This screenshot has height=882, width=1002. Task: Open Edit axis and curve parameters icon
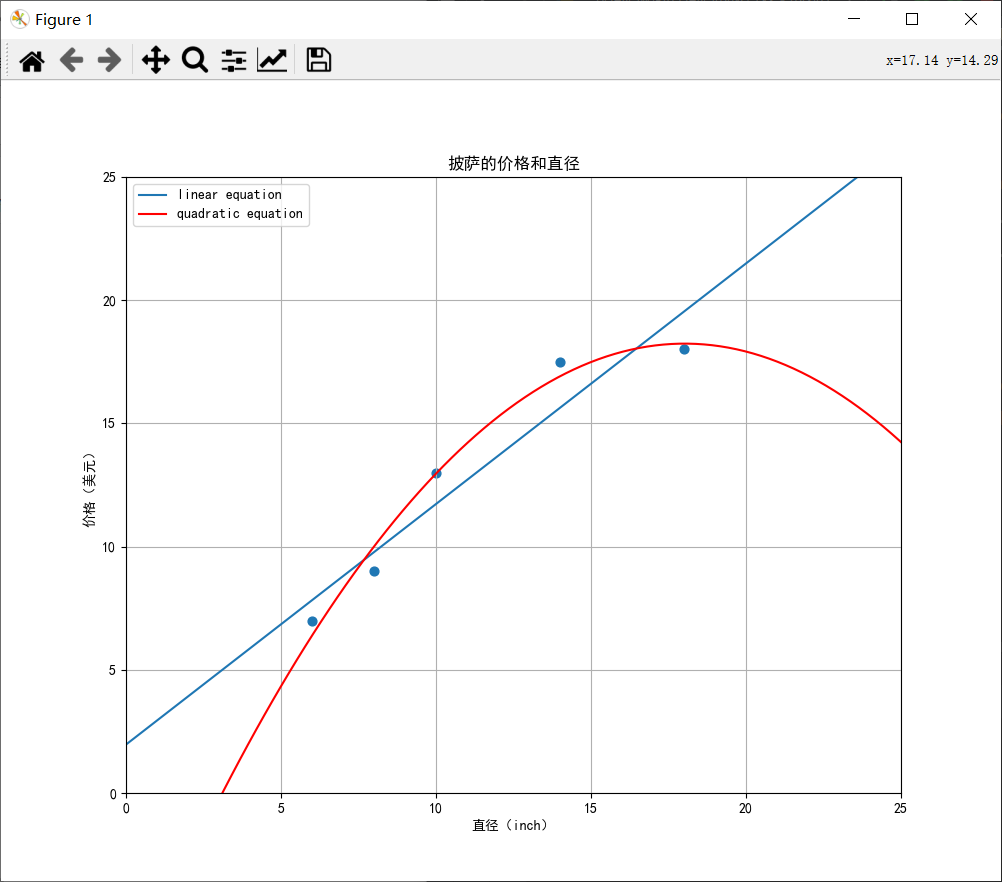(272, 60)
